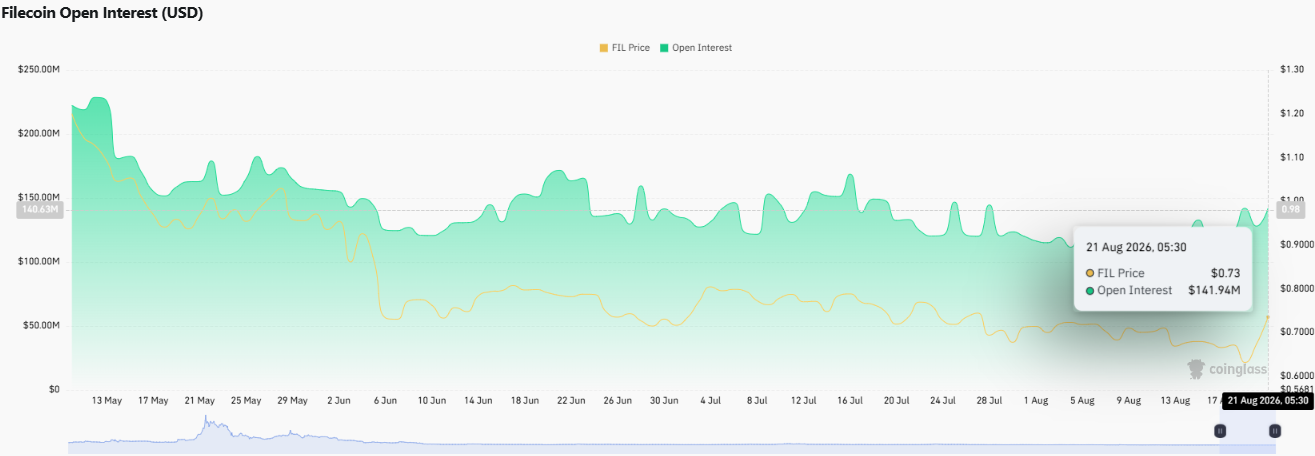Click the '2 Jun' date label
This screenshot has height=456, width=1315.
point(338,400)
